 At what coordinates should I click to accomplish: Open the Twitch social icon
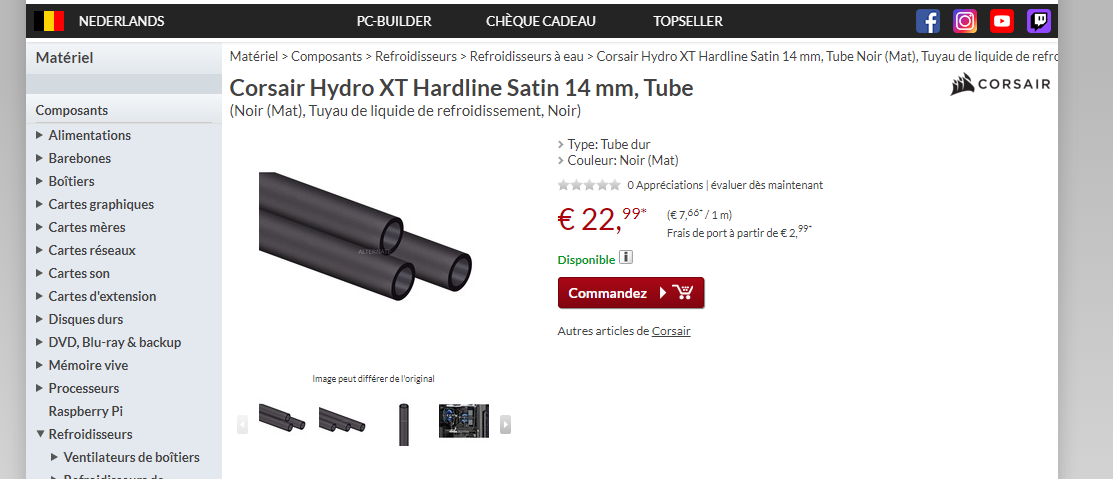[1038, 21]
